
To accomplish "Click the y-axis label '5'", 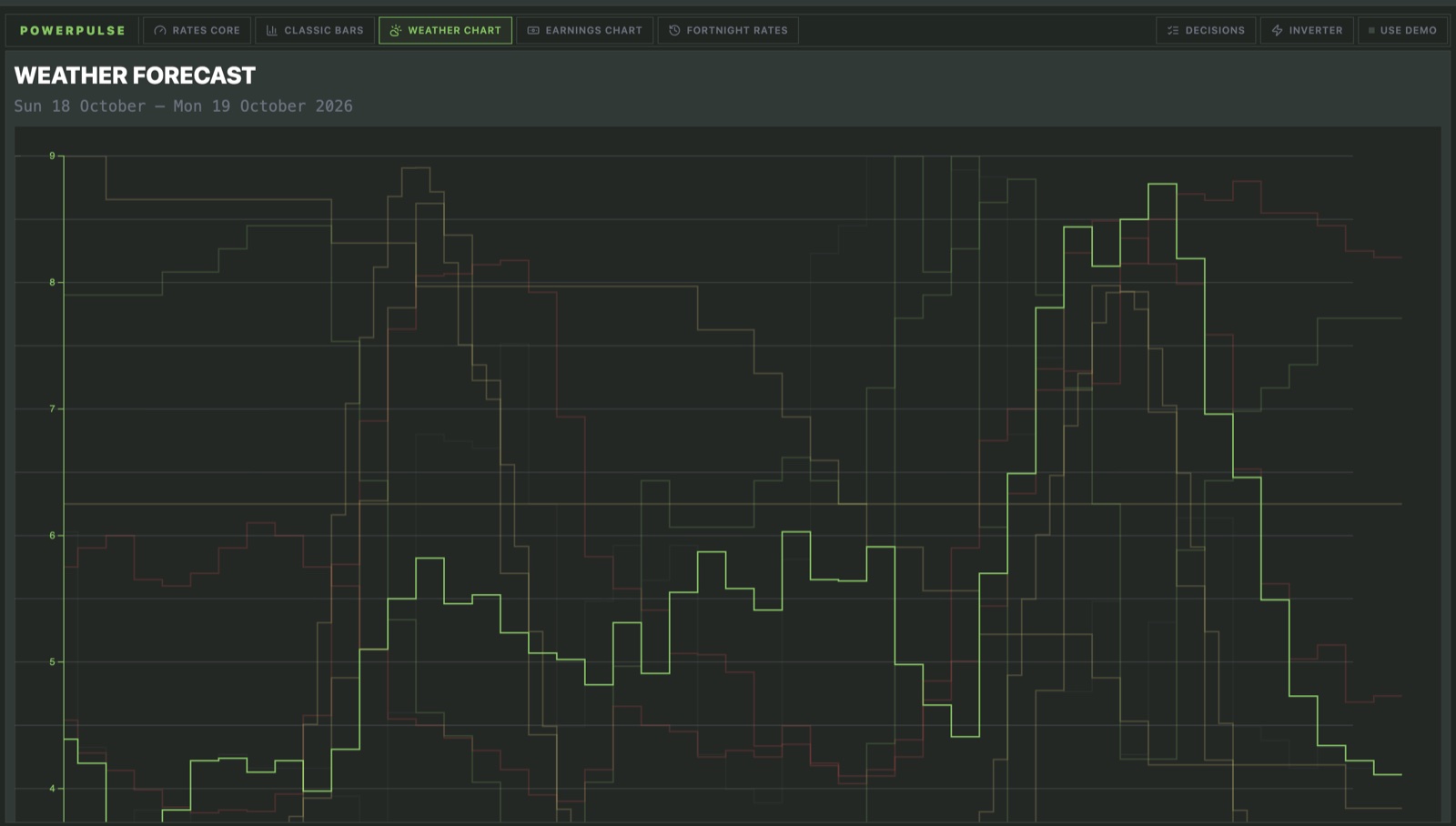I will click(52, 662).
